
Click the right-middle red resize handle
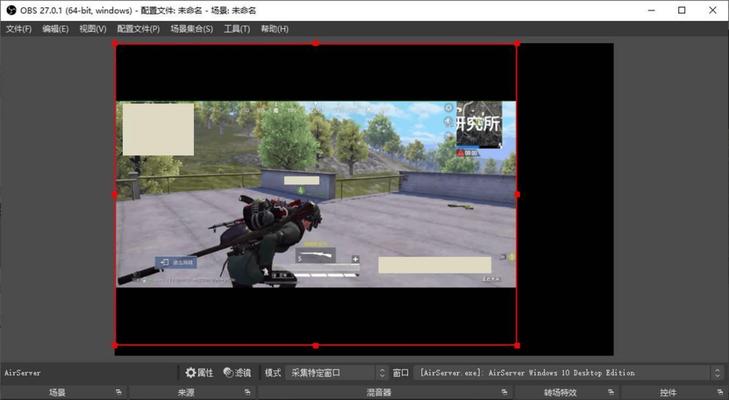[517, 194]
